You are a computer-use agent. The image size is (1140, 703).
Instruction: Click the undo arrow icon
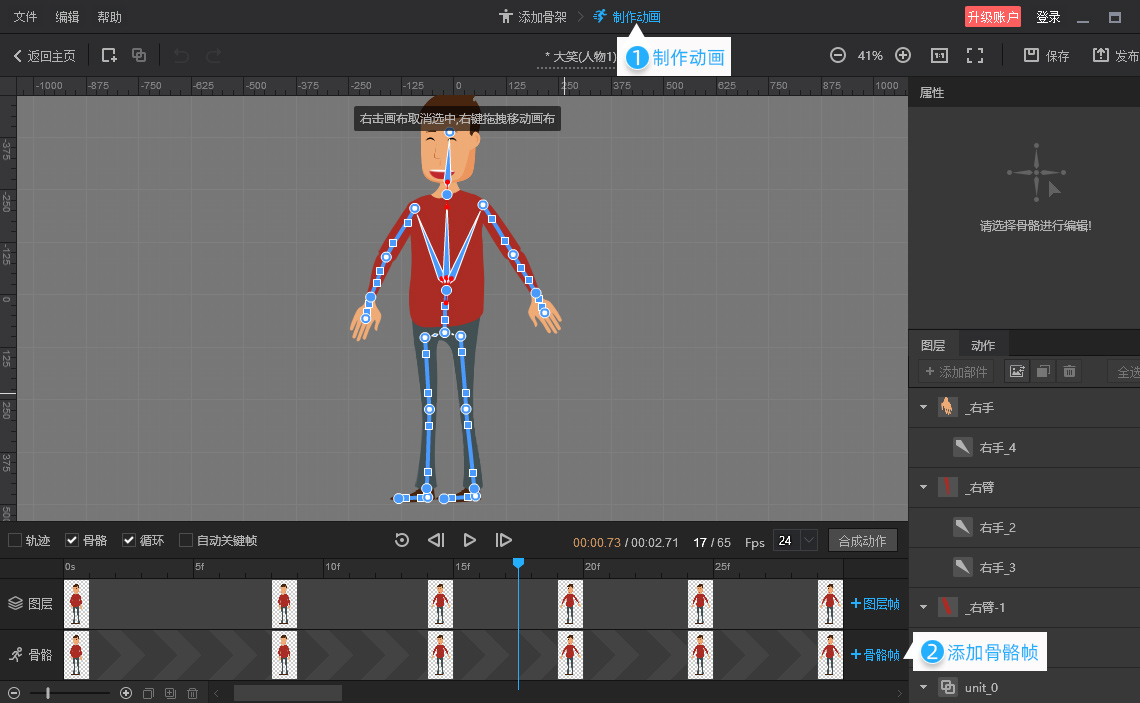point(181,56)
